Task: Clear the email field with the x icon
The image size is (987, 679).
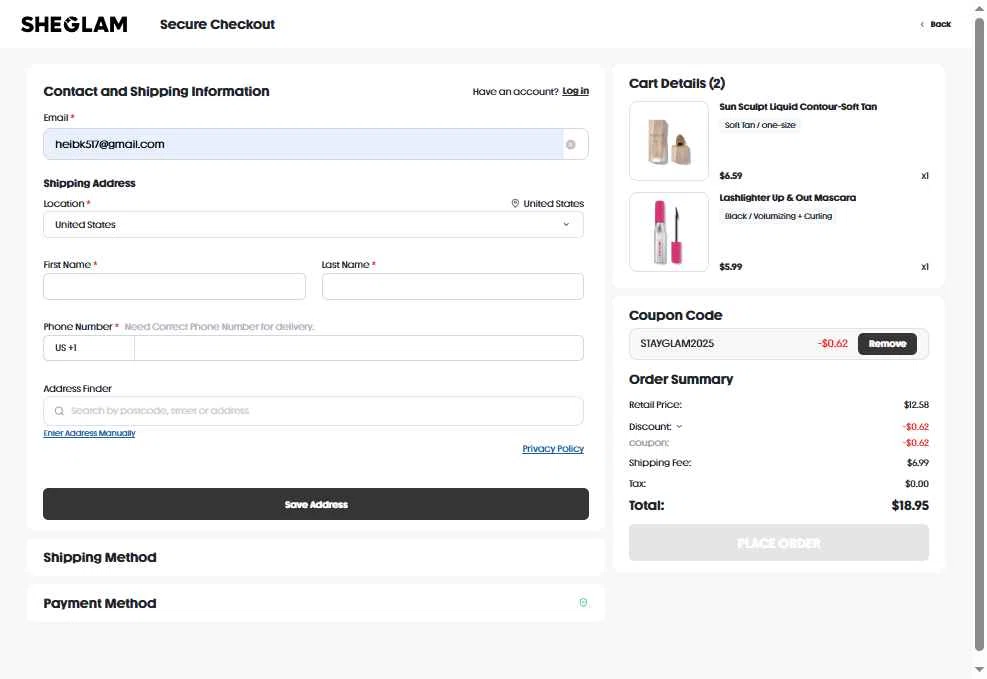Action: coord(570,145)
